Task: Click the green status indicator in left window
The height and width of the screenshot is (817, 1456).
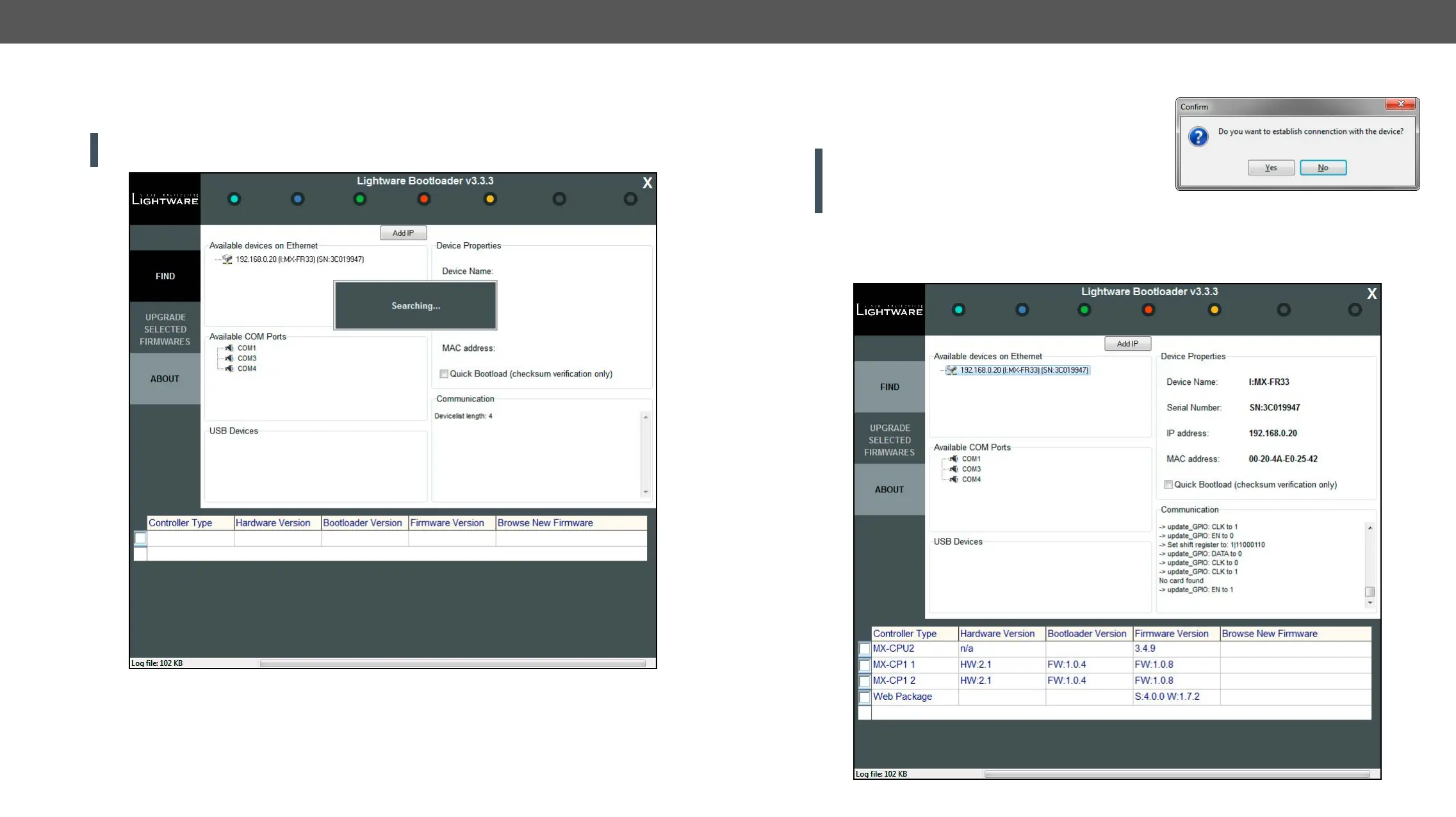Action: click(x=360, y=199)
